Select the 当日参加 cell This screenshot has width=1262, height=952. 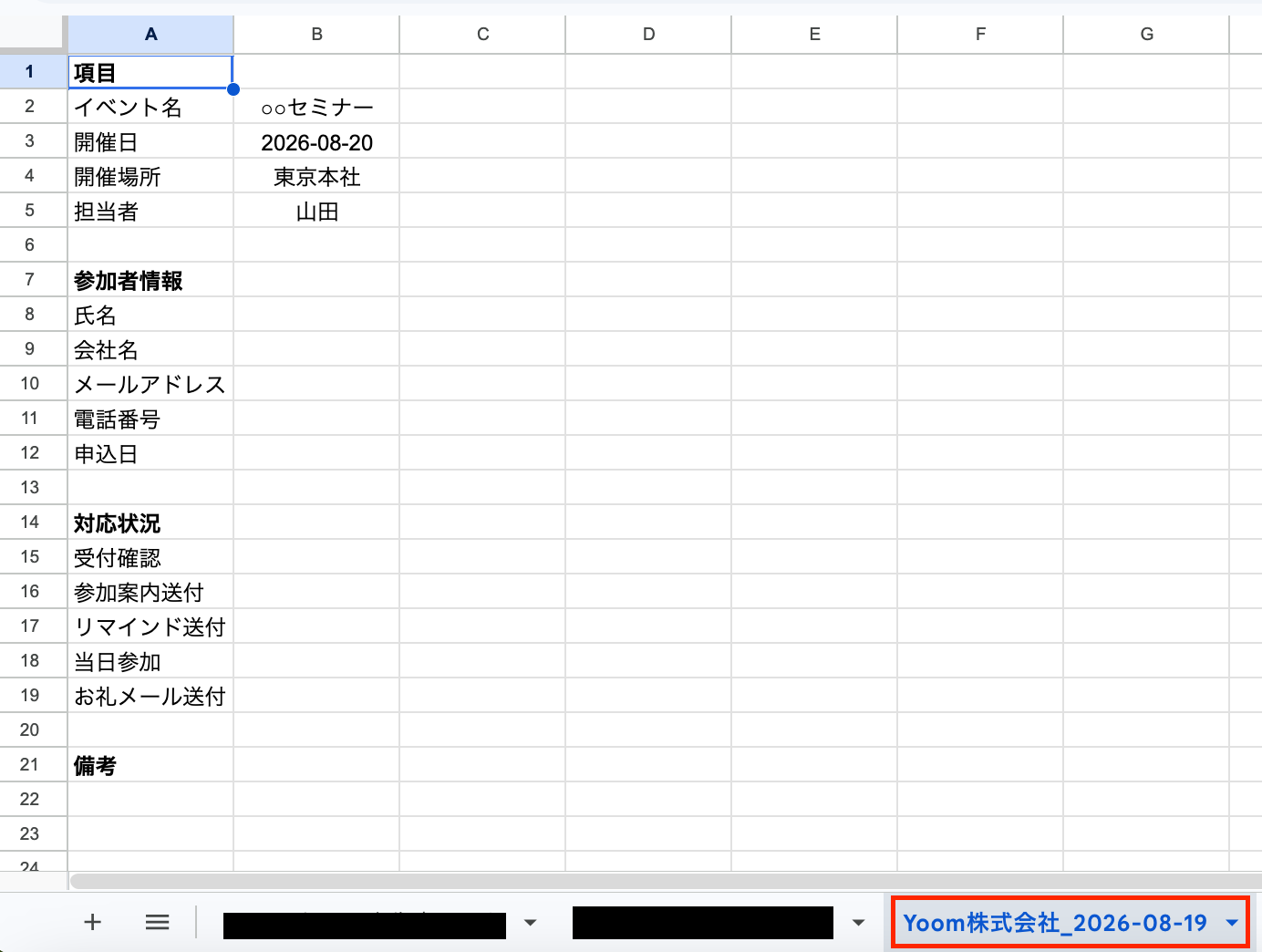(x=150, y=661)
